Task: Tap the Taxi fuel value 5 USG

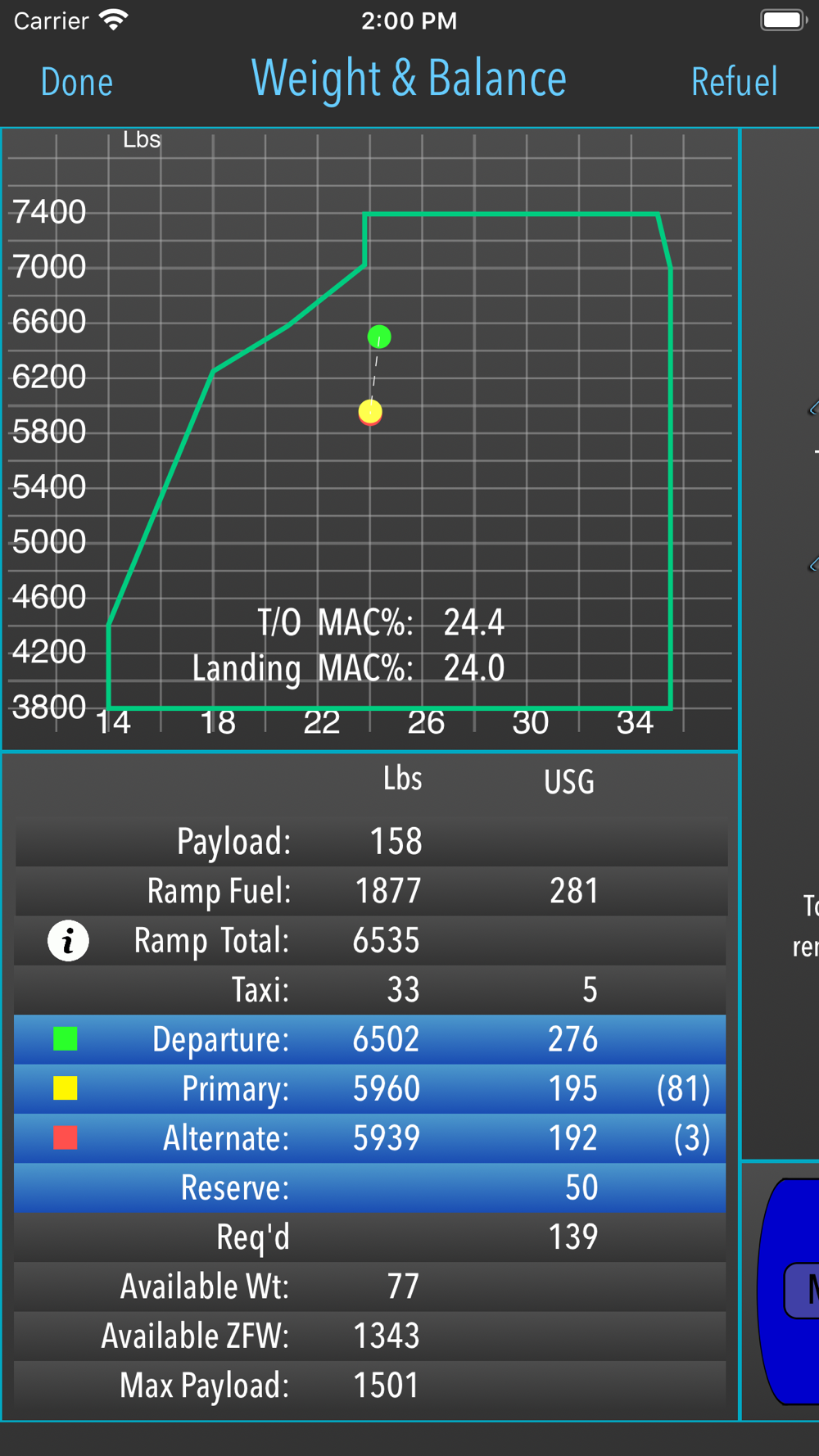Action: (x=590, y=990)
